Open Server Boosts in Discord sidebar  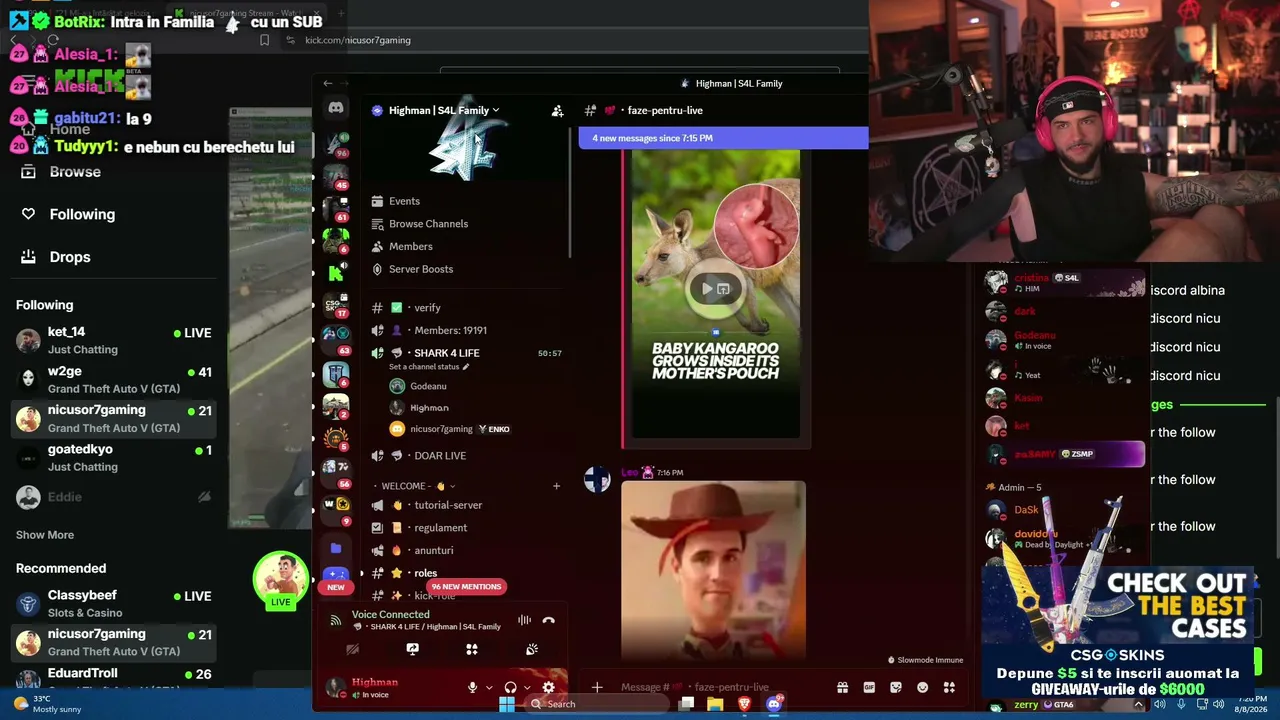[420, 269]
